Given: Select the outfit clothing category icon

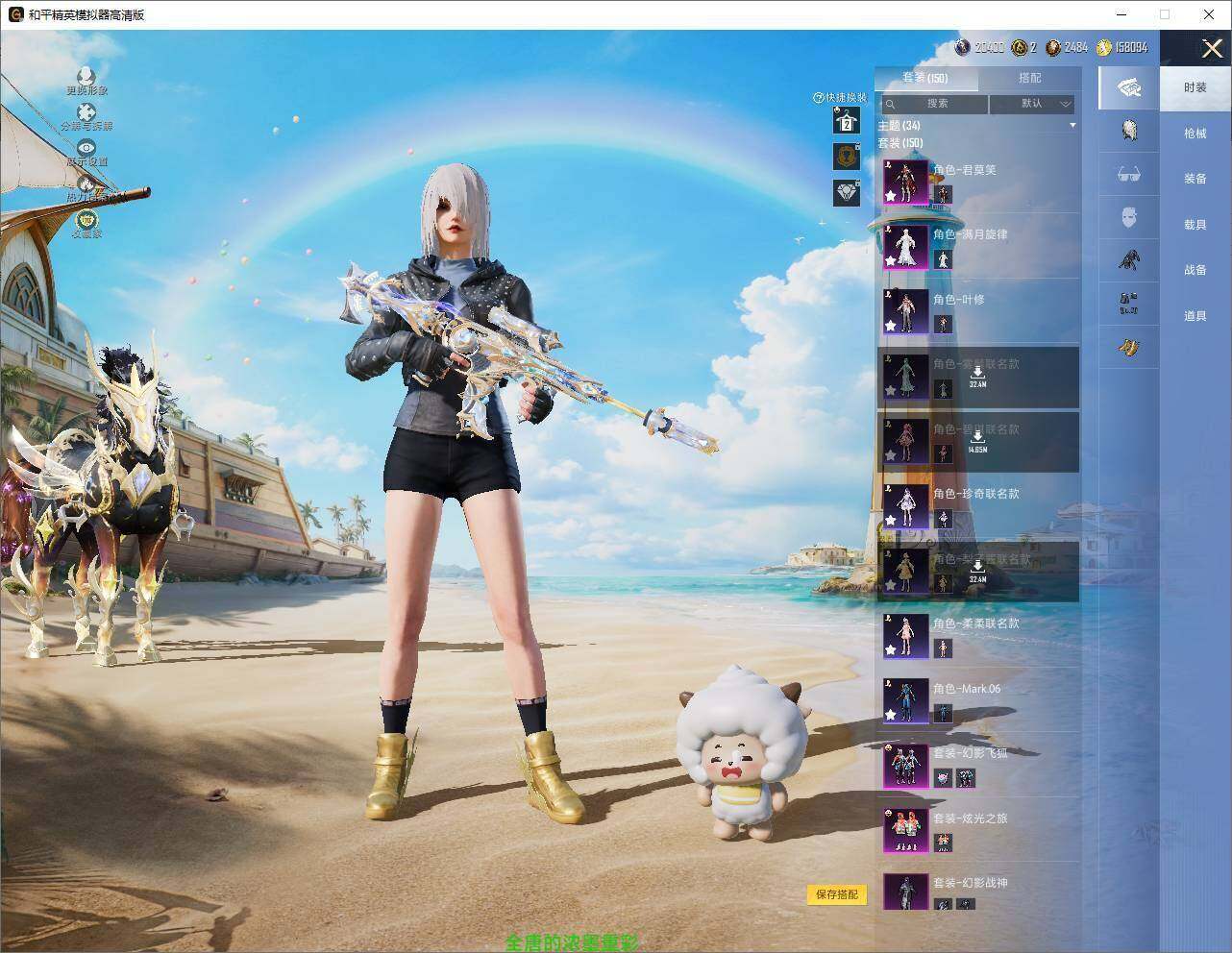Looking at the screenshot, I should (x=1129, y=87).
